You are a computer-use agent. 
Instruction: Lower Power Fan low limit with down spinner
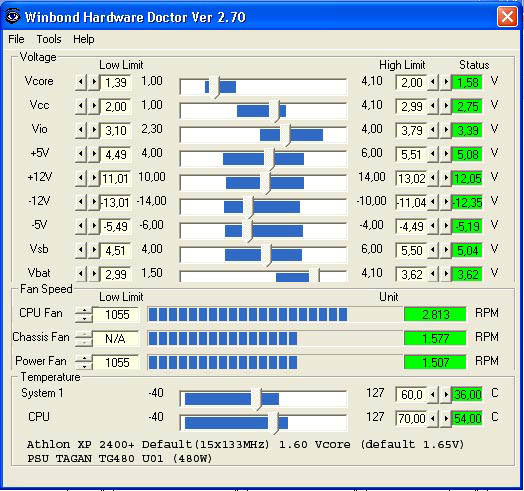pyautogui.click(x=84, y=366)
